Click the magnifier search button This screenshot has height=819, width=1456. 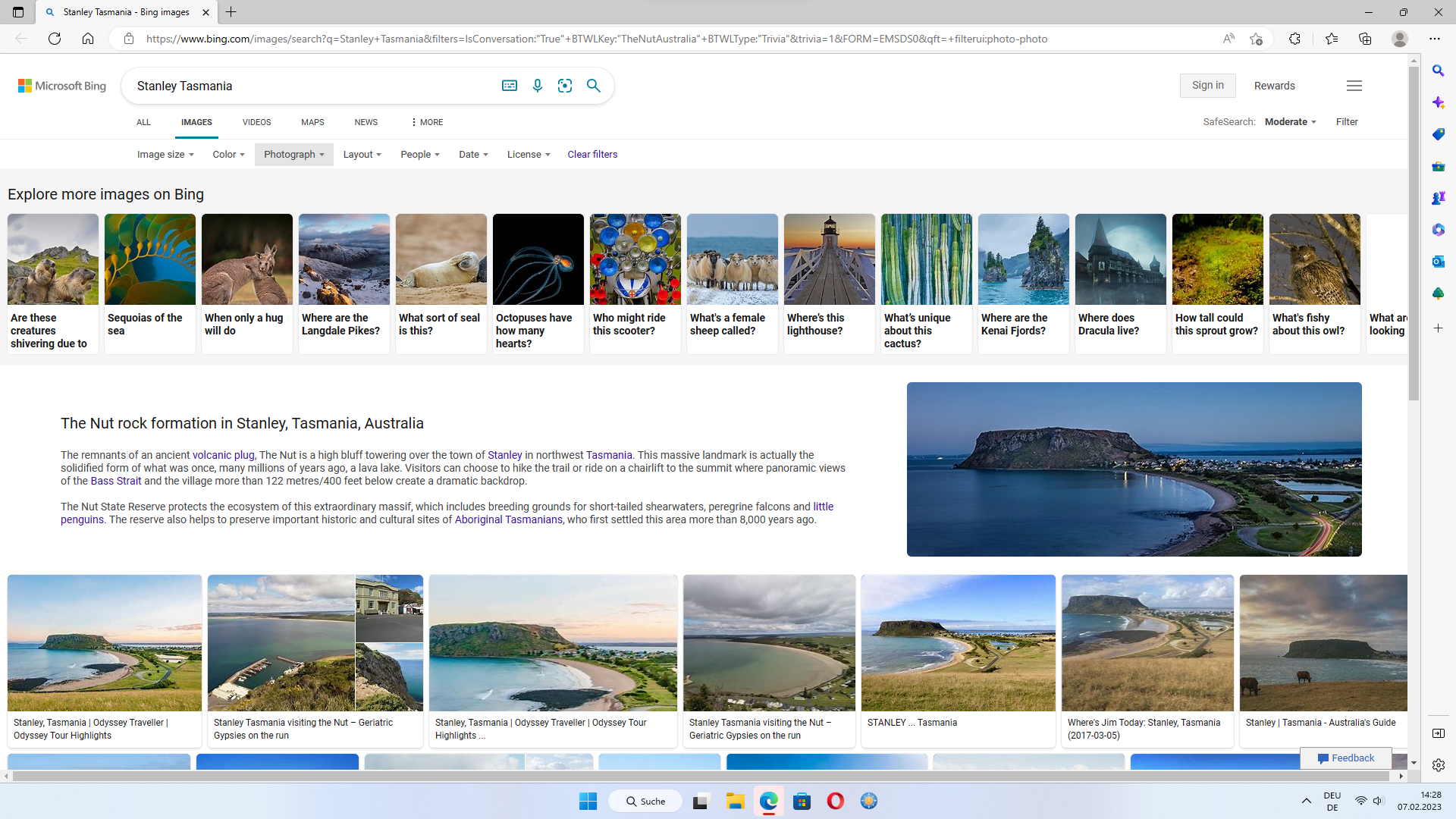[594, 86]
